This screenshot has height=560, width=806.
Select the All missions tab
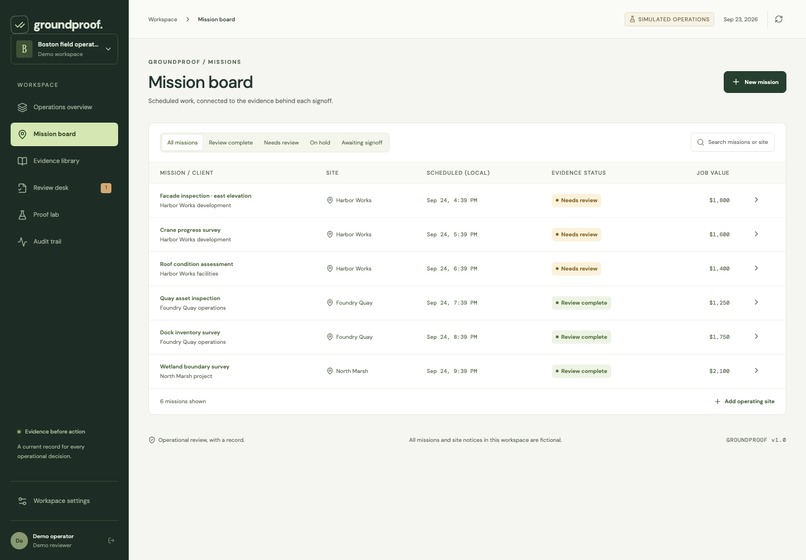point(182,142)
